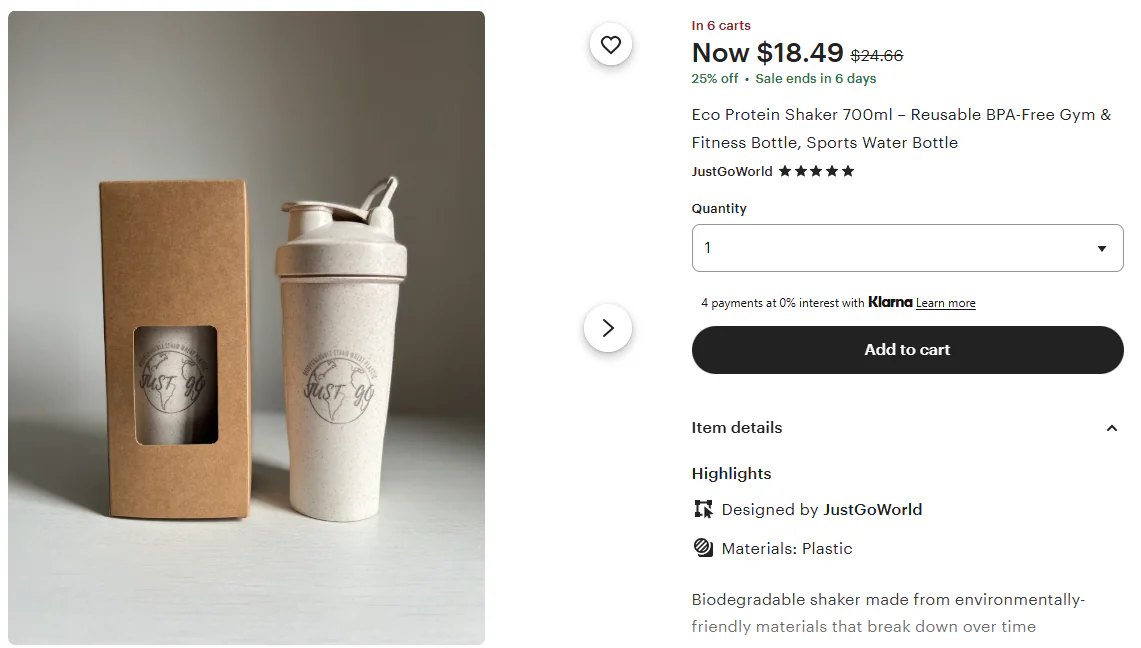The width and height of the screenshot is (1141, 648).
Task: Click the Add to cart button
Action: (907, 350)
